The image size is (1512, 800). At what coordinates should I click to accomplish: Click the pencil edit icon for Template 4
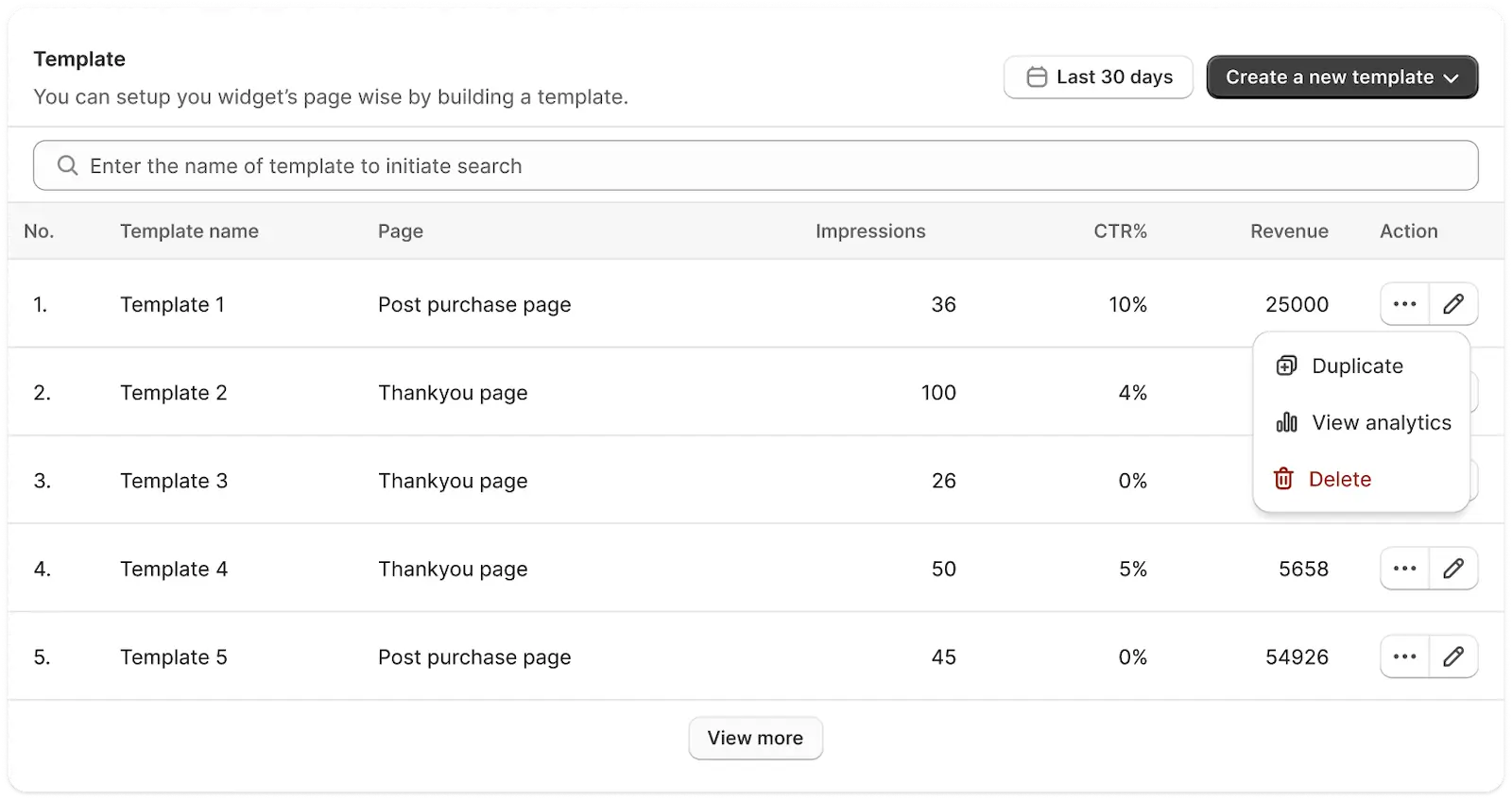click(x=1453, y=569)
